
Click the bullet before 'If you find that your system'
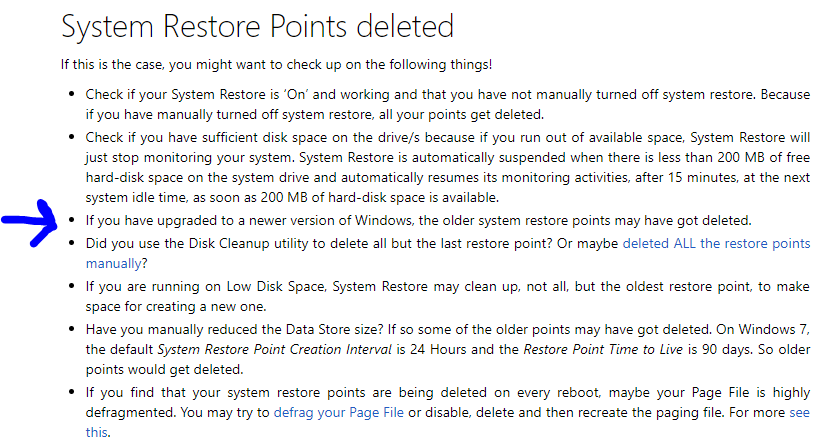[71, 392]
